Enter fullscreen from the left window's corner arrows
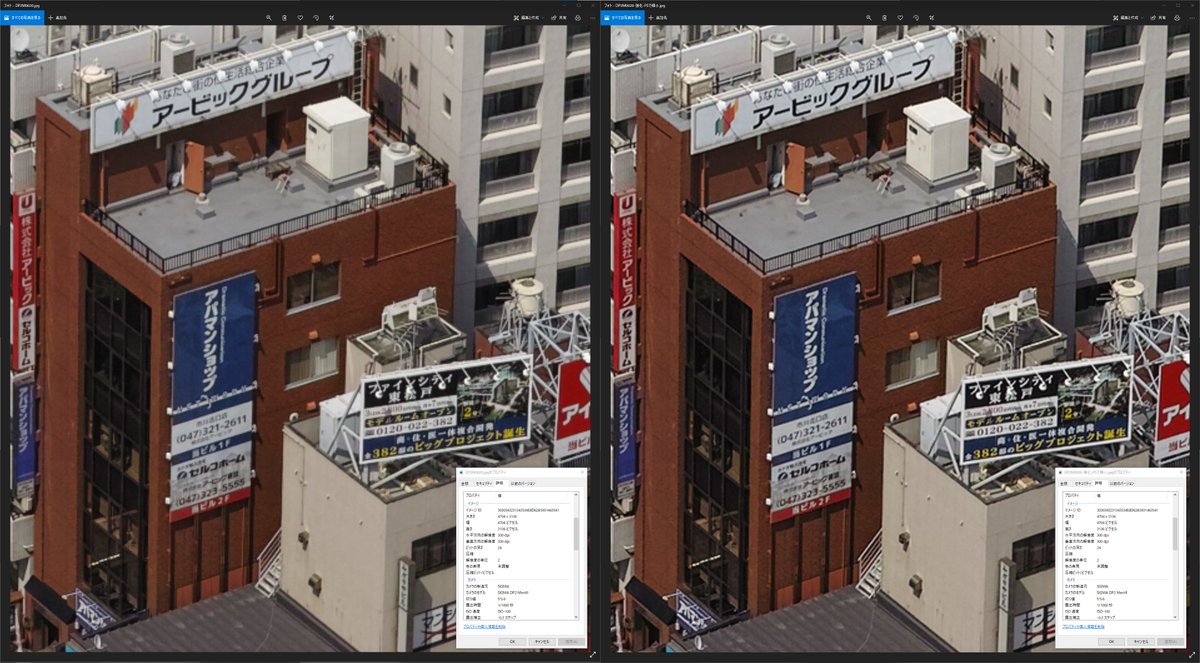The image size is (1200, 663). (593, 654)
